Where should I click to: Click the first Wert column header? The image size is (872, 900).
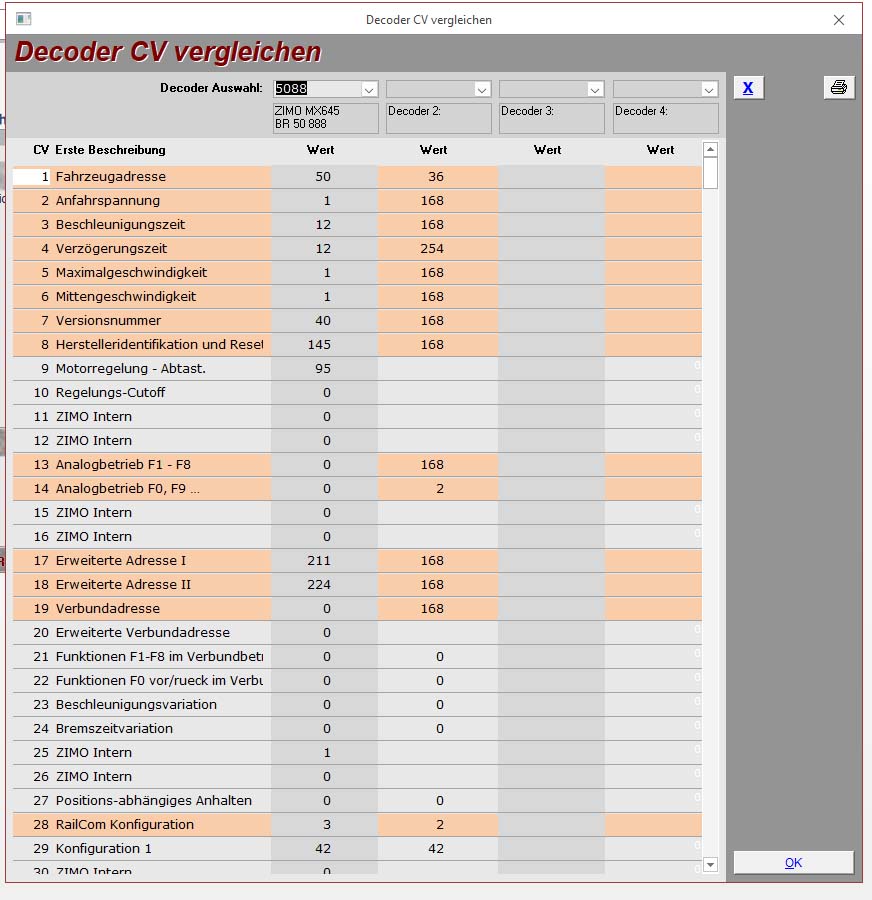(x=320, y=150)
